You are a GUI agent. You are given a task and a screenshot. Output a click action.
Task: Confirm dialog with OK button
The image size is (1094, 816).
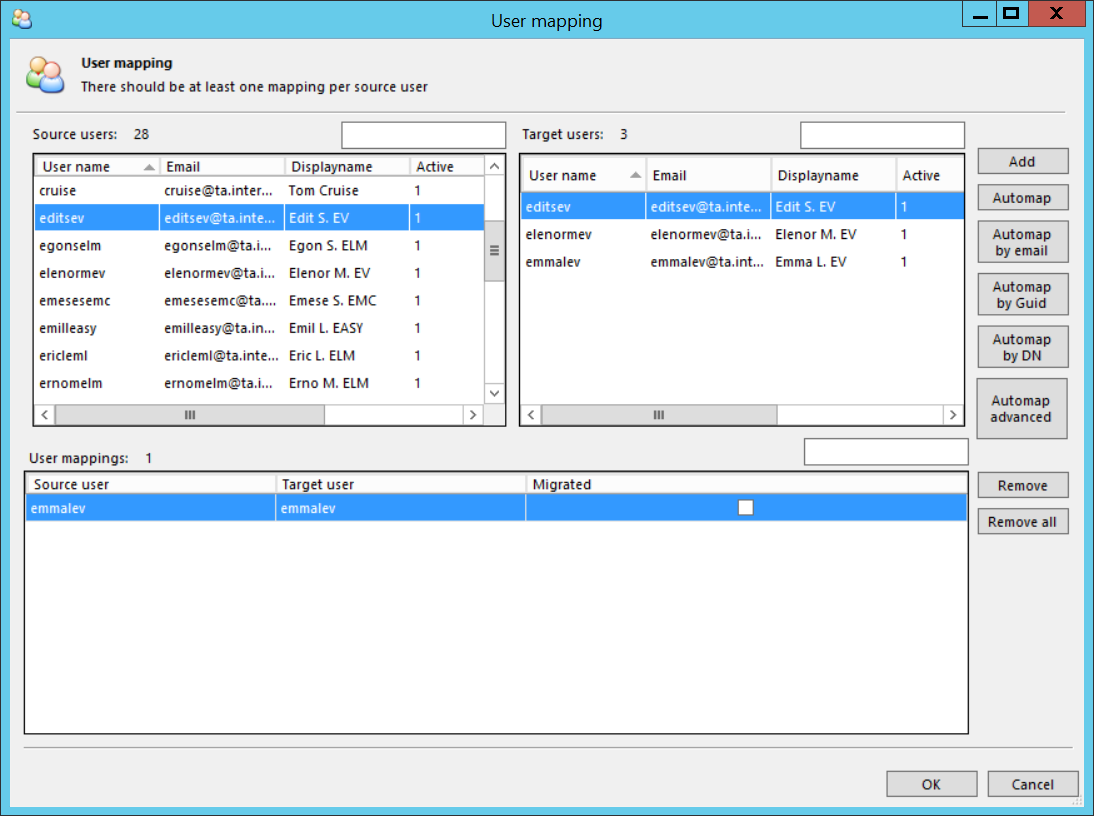[x=931, y=784]
